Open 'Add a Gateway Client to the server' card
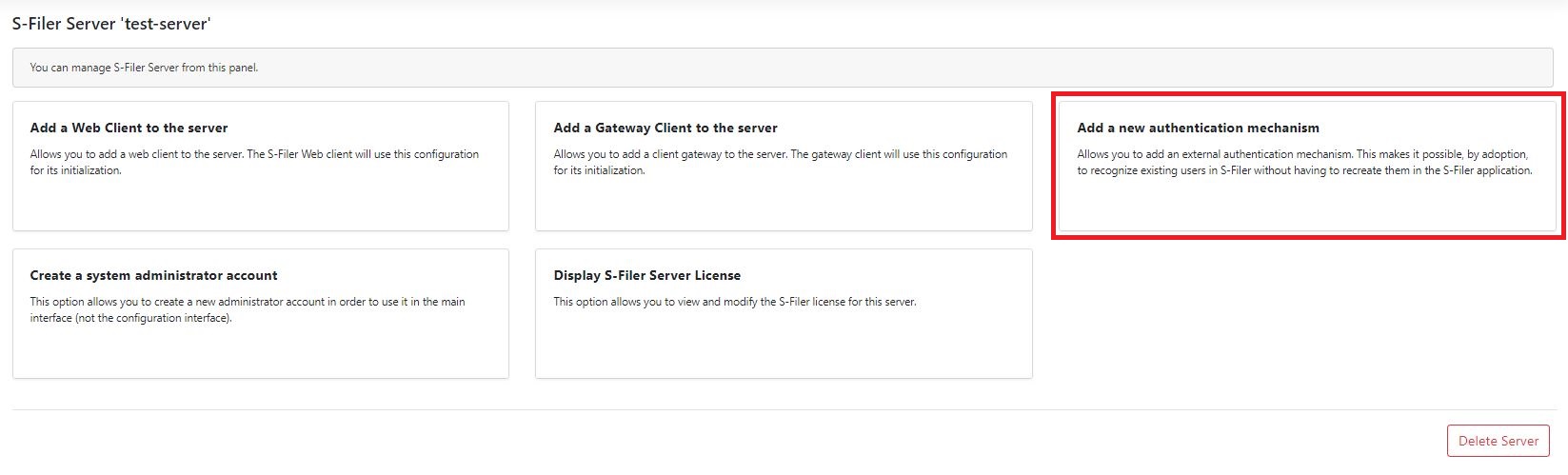The width and height of the screenshot is (1568, 475). [784, 166]
